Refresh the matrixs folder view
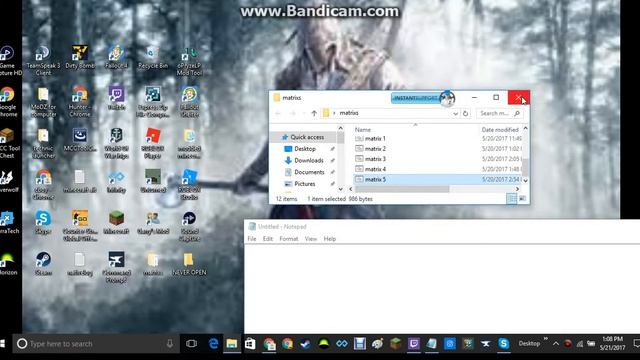This screenshot has width=640, height=360. pos(465,113)
